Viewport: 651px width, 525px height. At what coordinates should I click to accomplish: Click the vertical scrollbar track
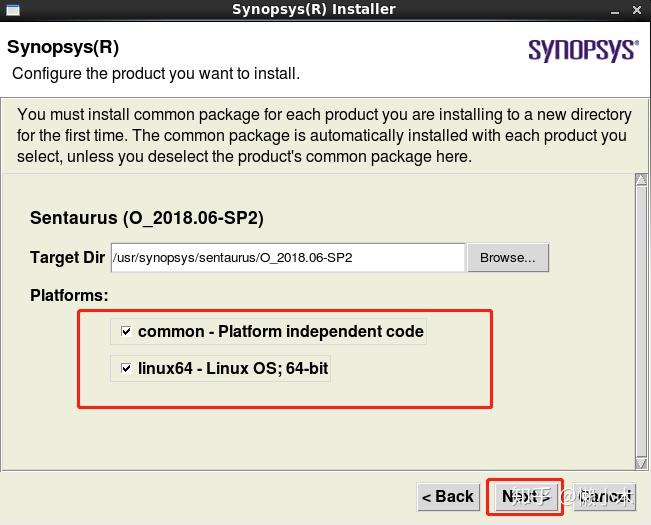point(641,320)
